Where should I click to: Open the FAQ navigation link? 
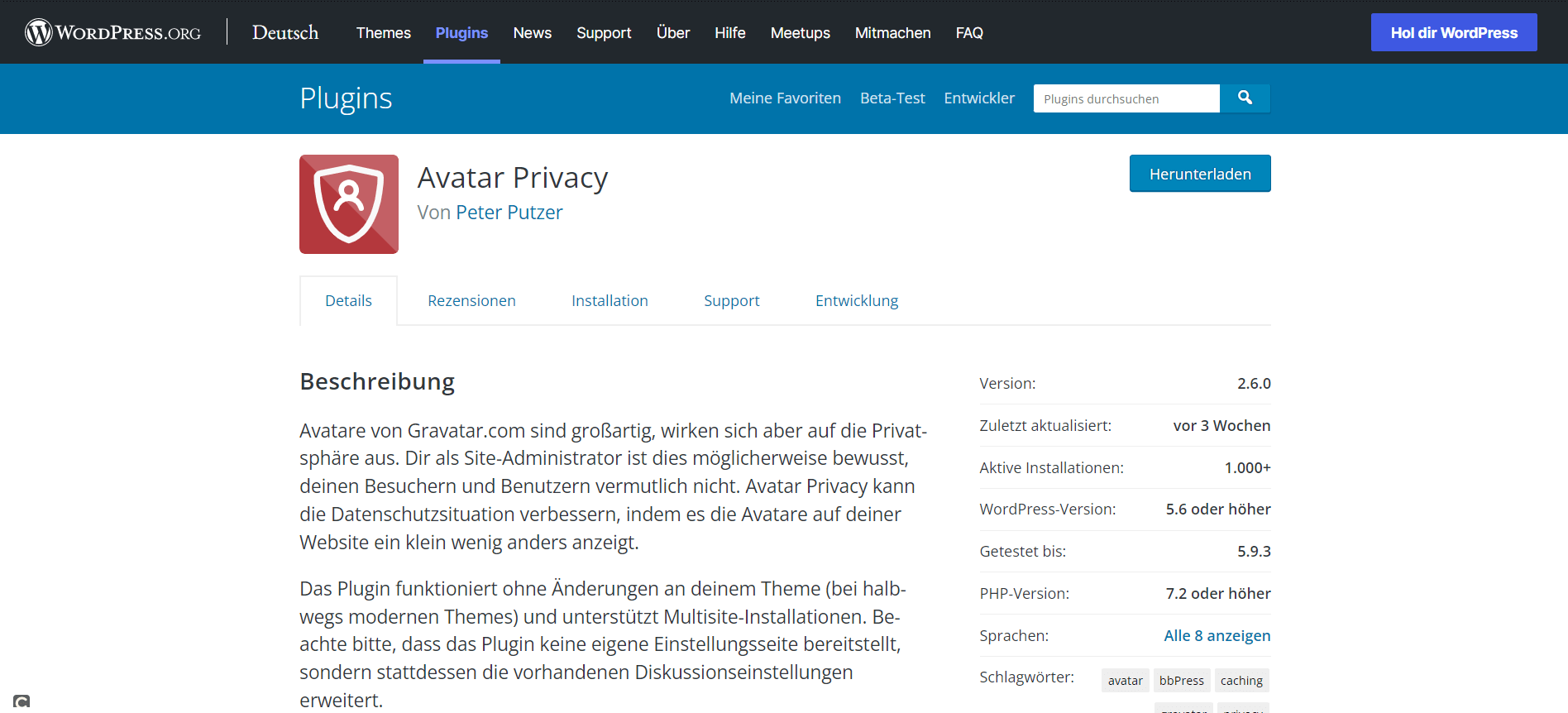(x=969, y=32)
